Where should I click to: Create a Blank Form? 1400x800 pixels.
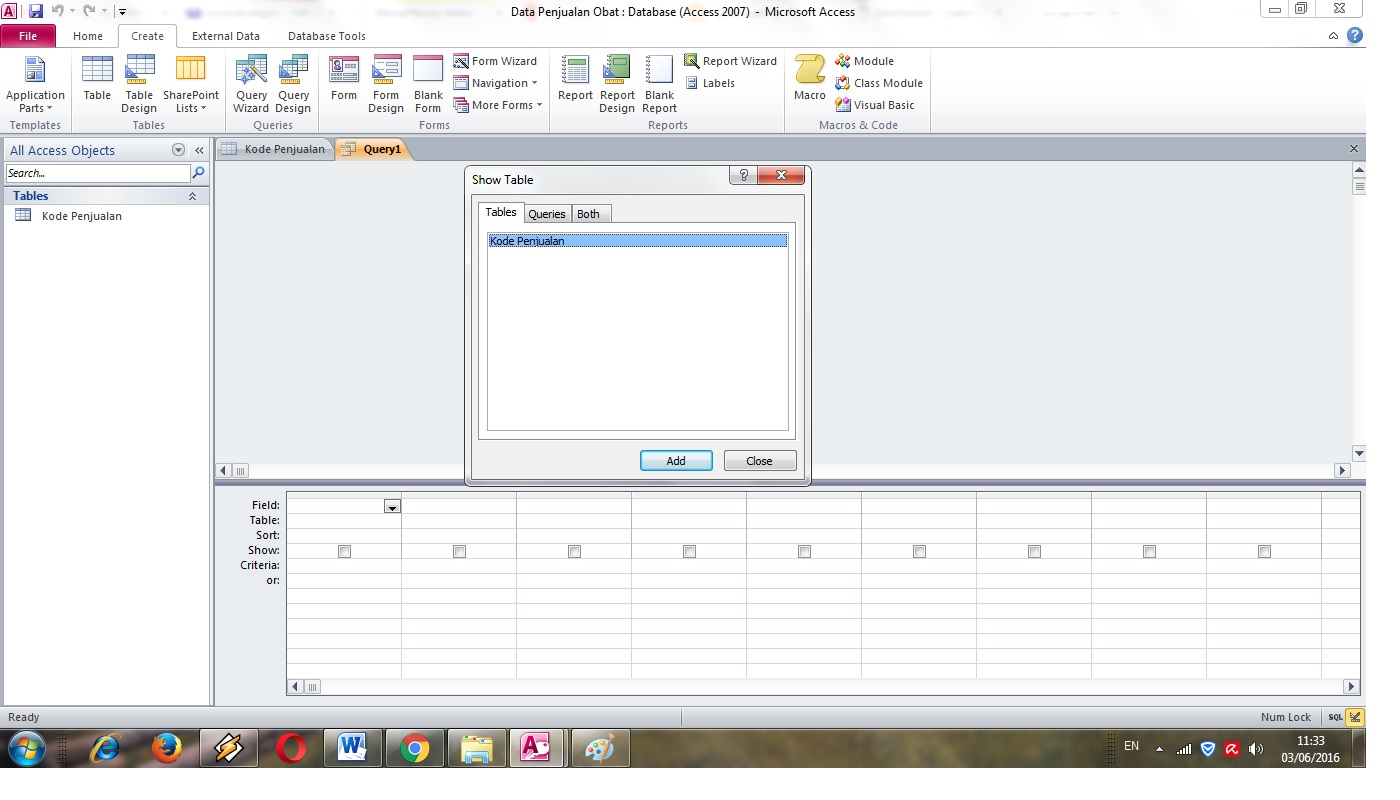(x=428, y=85)
